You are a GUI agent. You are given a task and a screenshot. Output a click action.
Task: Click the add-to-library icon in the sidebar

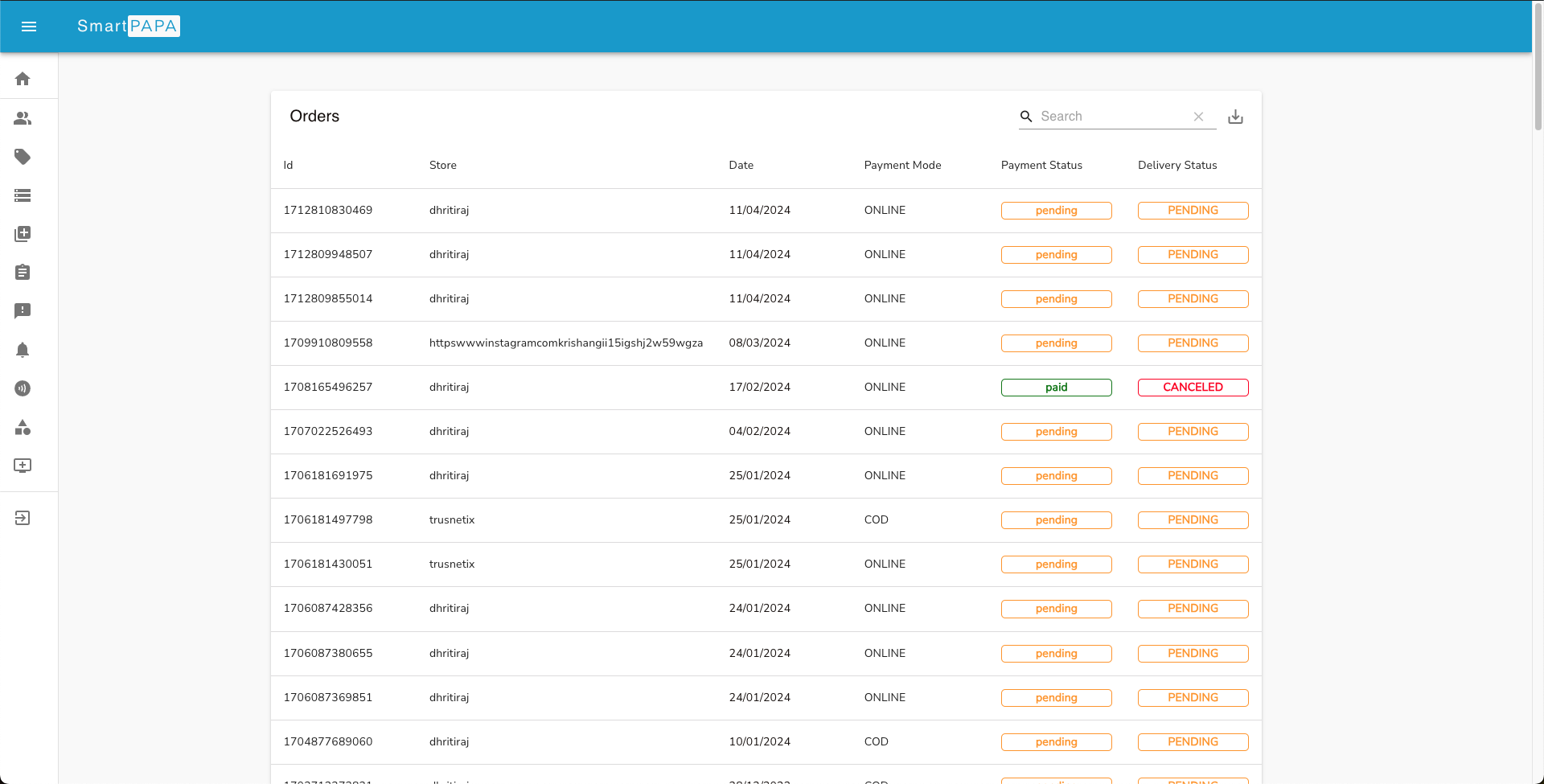click(23, 234)
